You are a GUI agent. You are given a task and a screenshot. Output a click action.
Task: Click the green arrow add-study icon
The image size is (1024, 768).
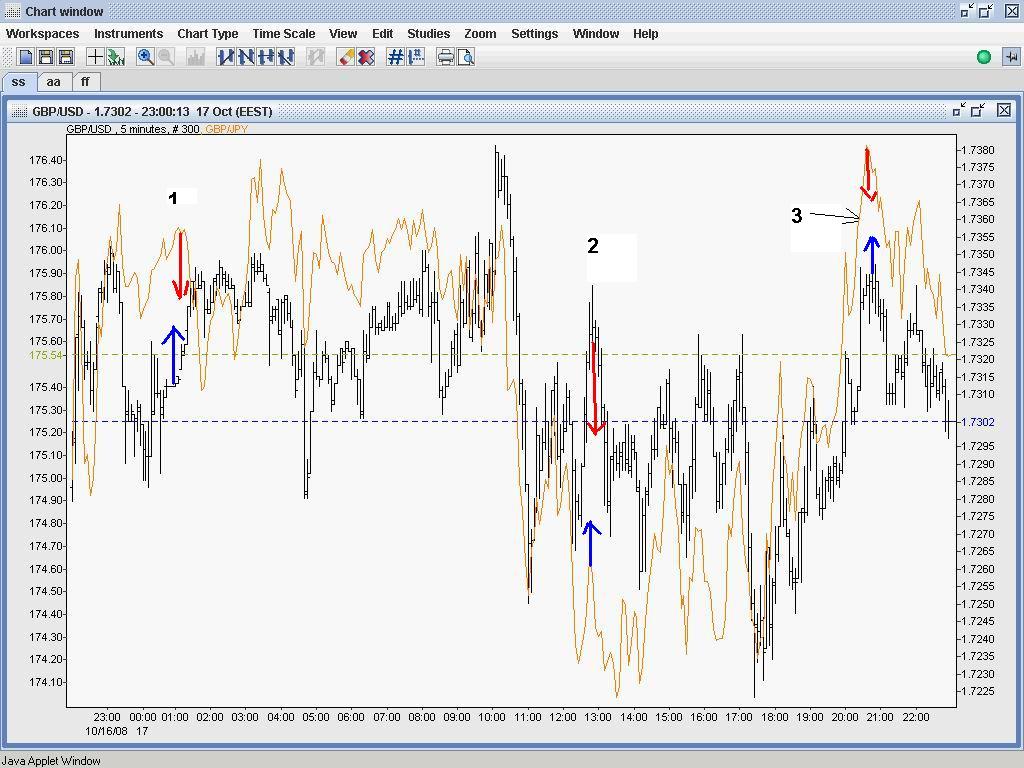click(x=116, y=57)
